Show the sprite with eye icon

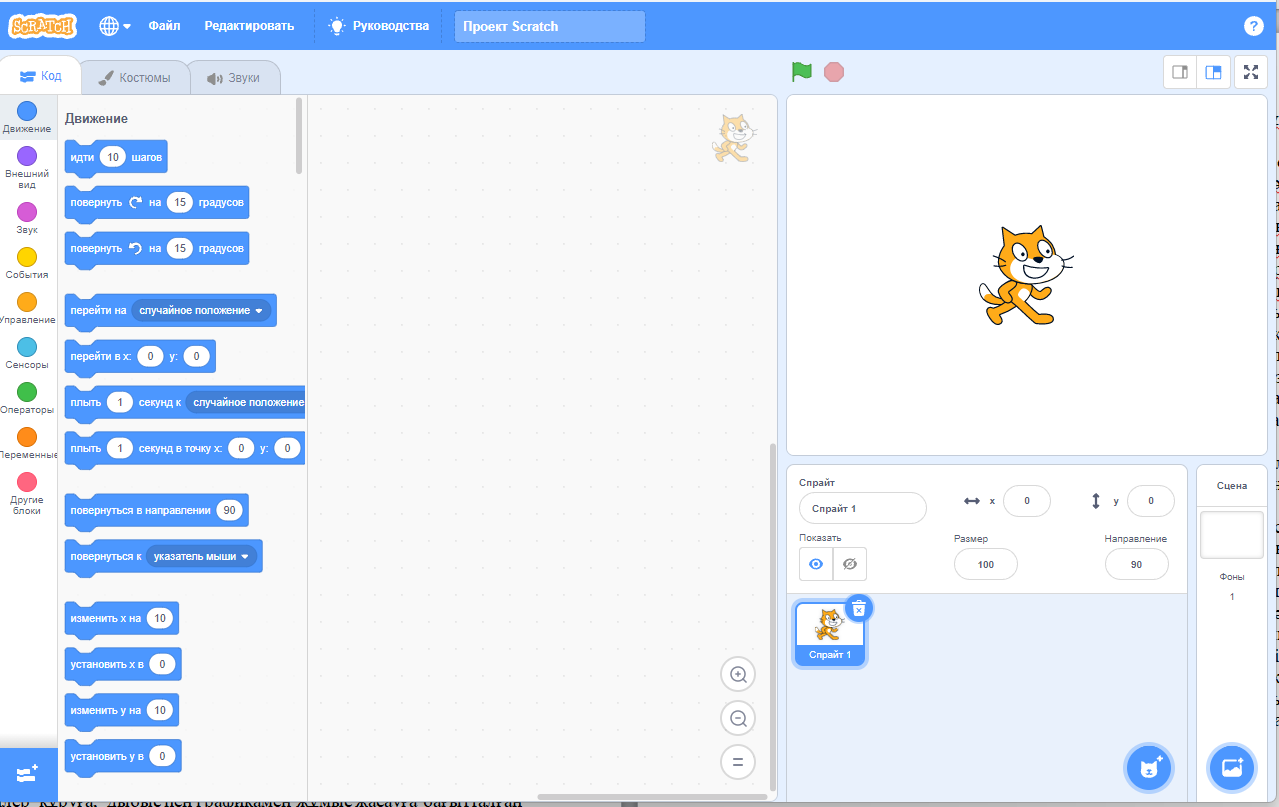click(x=816, y=564)
